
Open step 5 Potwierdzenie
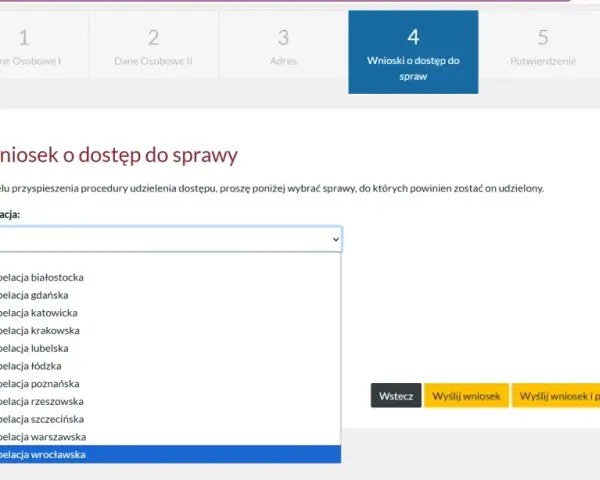pyautogui.click(x=540, y=45)
